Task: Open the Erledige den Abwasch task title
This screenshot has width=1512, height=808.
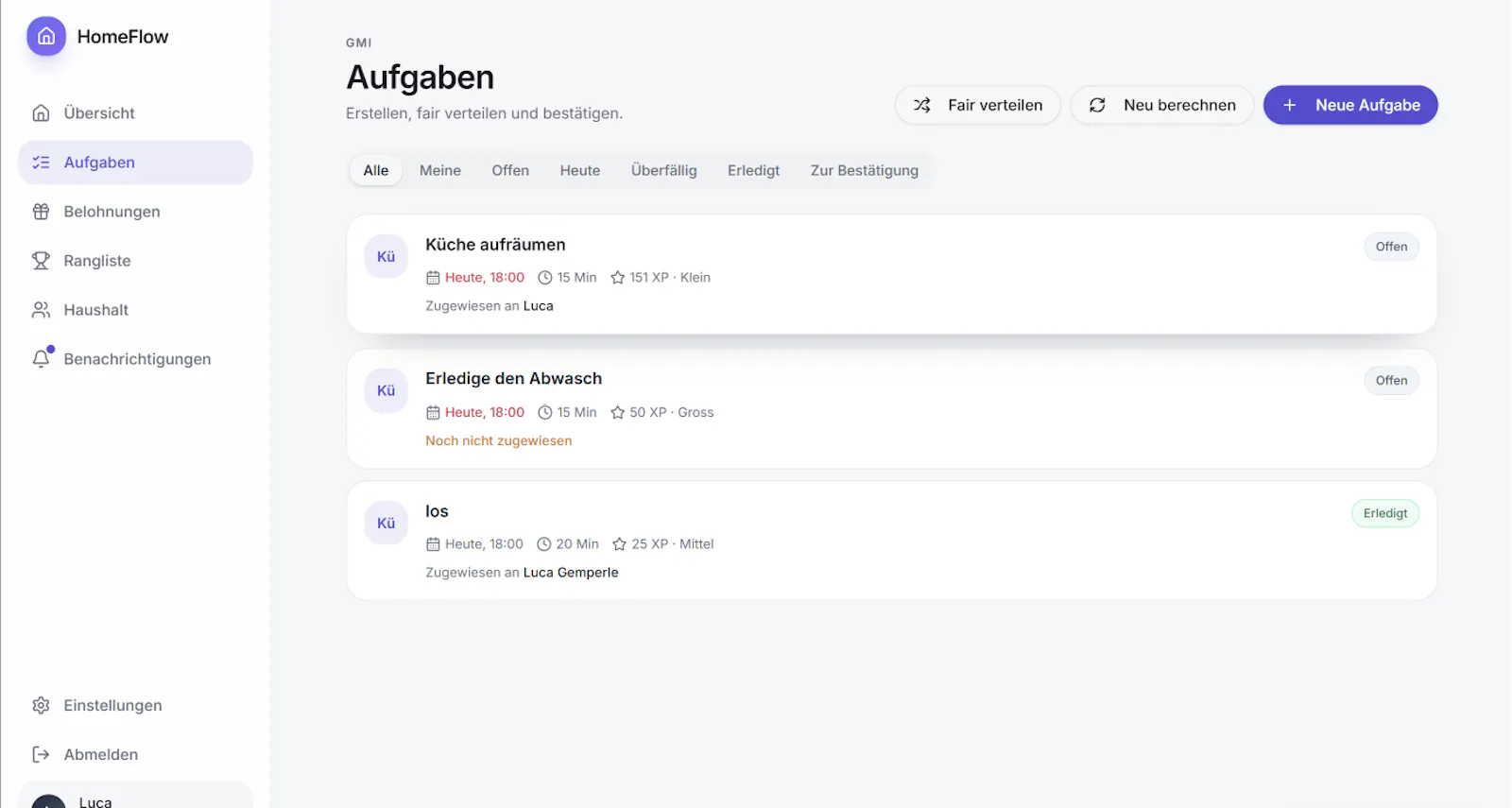Action: [x=513, y=379]
